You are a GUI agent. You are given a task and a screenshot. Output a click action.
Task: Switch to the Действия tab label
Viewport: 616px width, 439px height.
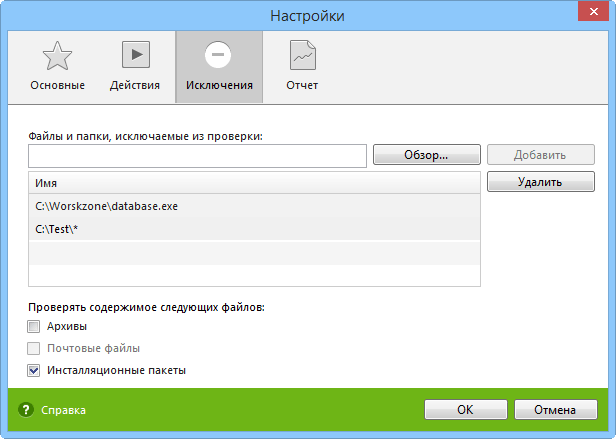coord(135,85)
